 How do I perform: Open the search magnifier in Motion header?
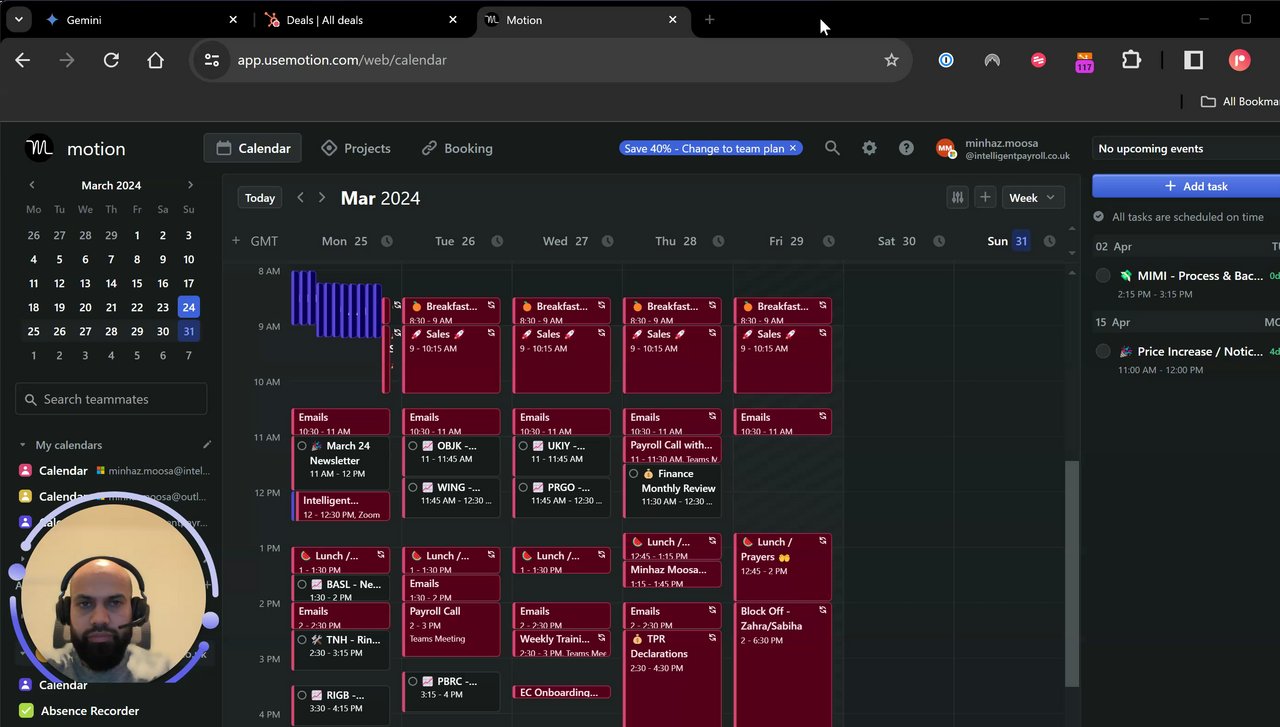(832, 148)
